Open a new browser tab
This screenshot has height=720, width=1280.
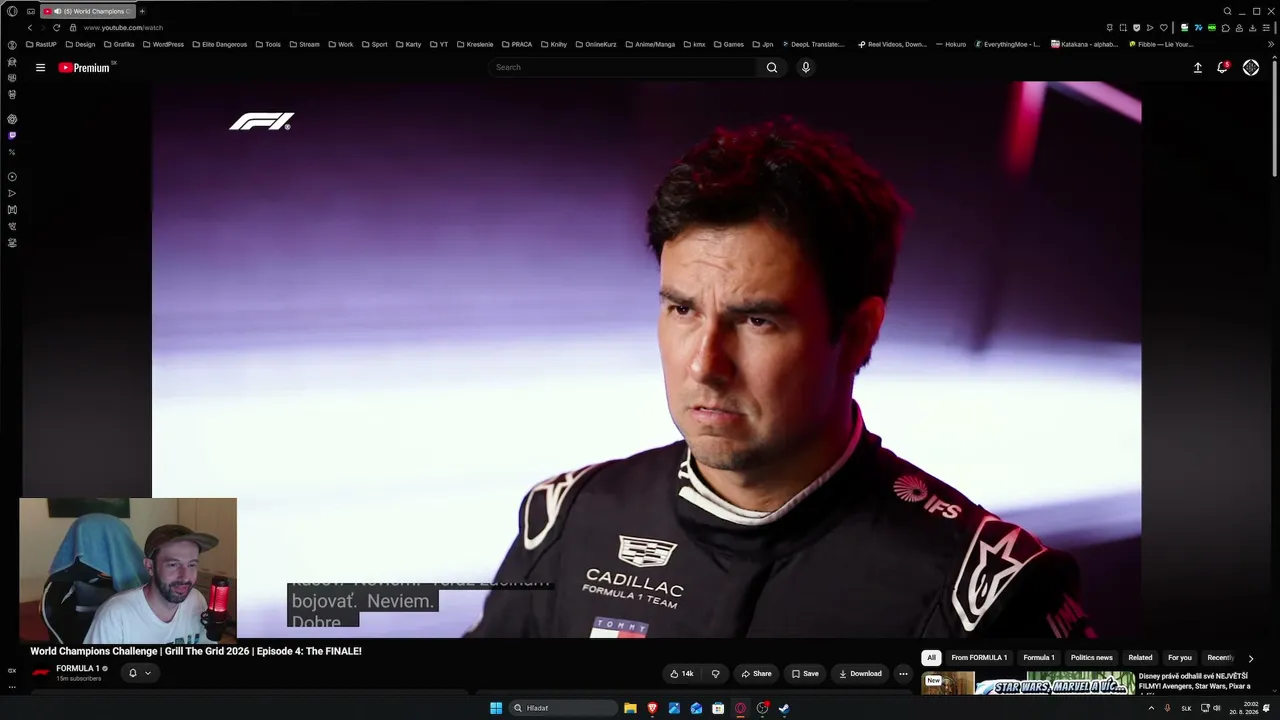point(142,11)
